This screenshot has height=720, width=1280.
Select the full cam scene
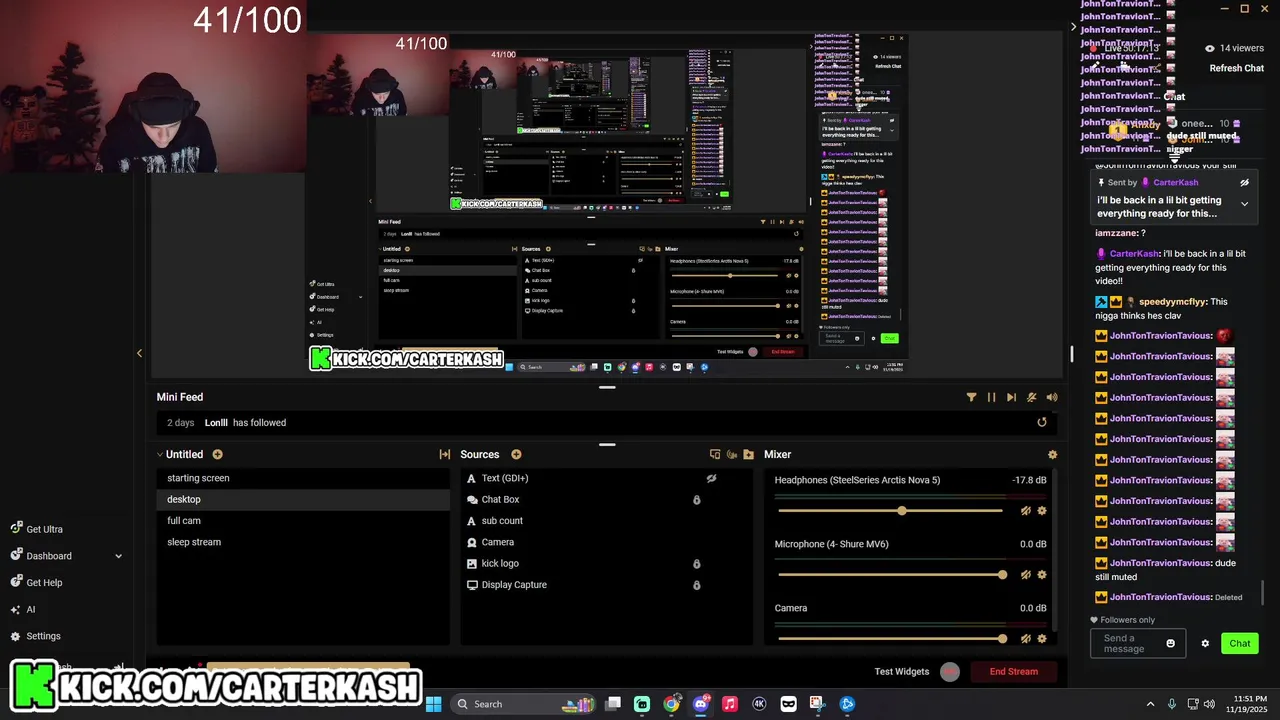click(x=303, y=520)
